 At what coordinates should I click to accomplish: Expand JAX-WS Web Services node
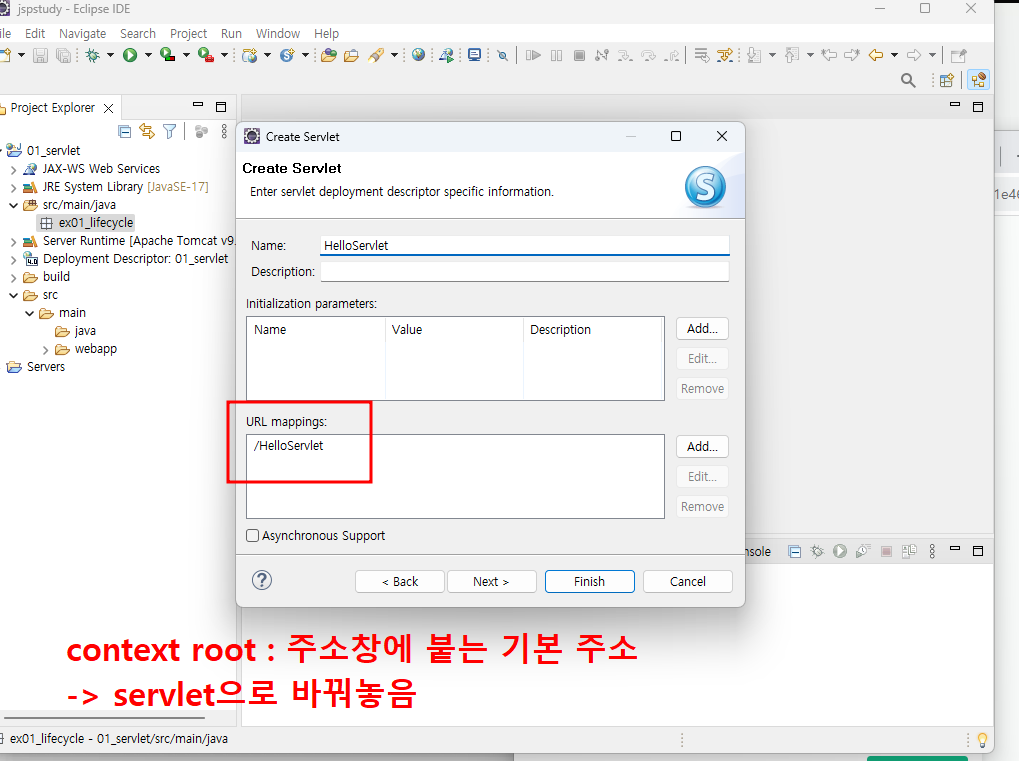tap(14, 170)
